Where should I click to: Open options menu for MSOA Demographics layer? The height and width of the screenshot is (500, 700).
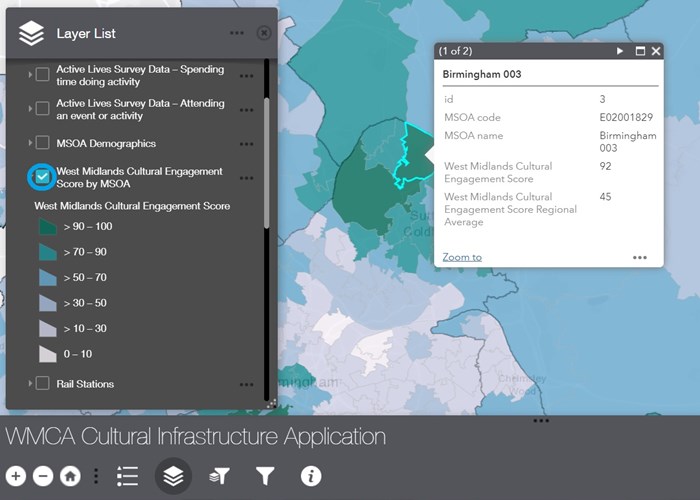click(246, 143)
